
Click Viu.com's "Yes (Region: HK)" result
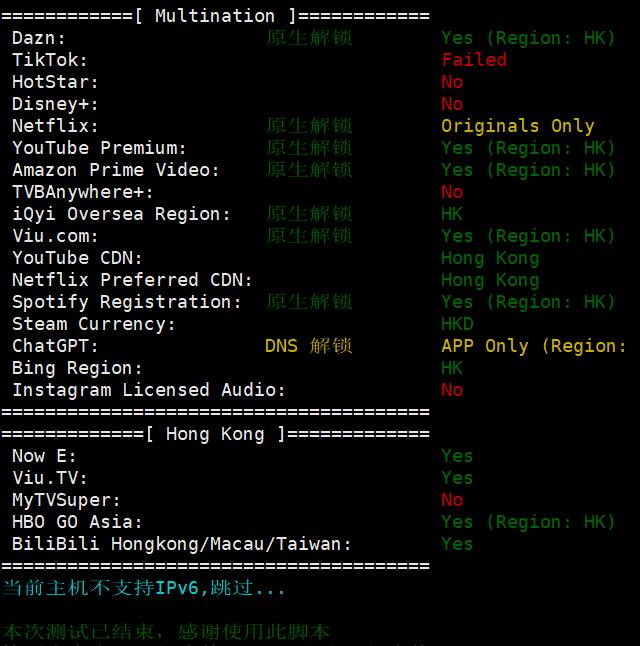(528, 236)
